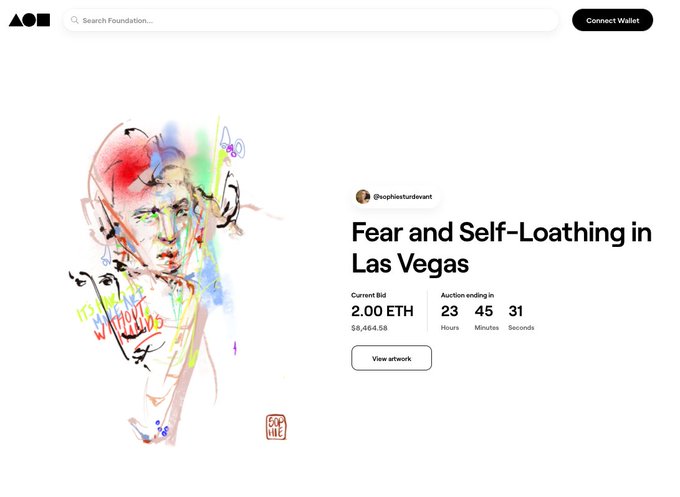Click the Current Bid label

click(369, 295)
